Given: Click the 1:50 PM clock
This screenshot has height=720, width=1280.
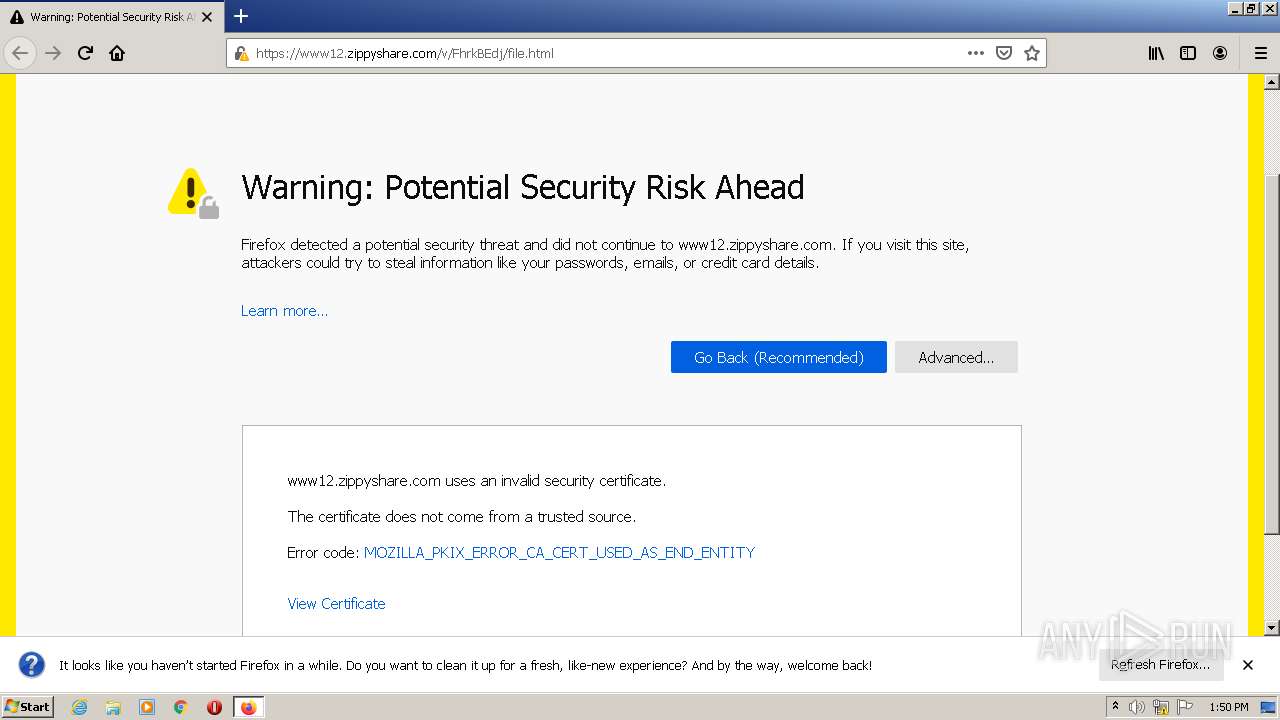Looking at the screenshot, I should click(1228, 707).
